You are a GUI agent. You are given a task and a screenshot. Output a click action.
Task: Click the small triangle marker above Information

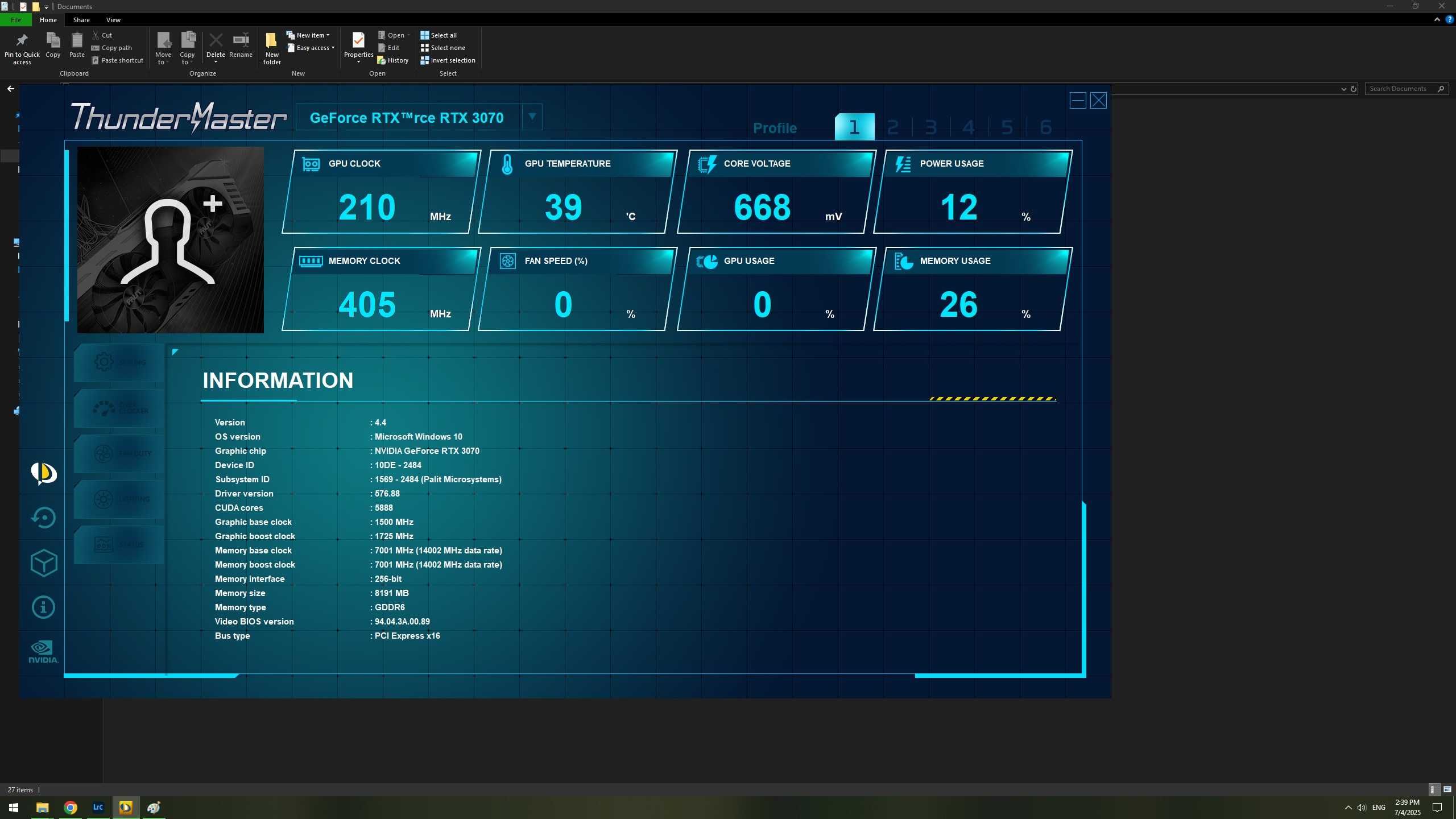click(x=175, y=352)
